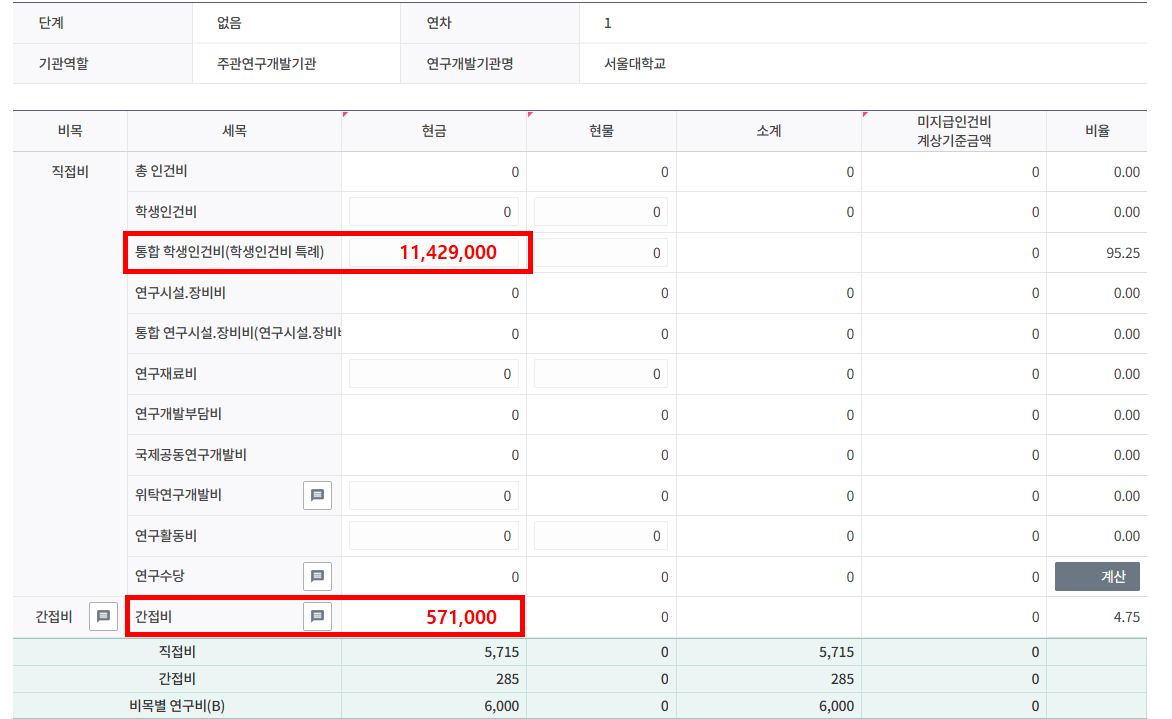Open the comment icon for 연구수당
The height and width of the screenshot is (719, 1172).
[317, 576]
